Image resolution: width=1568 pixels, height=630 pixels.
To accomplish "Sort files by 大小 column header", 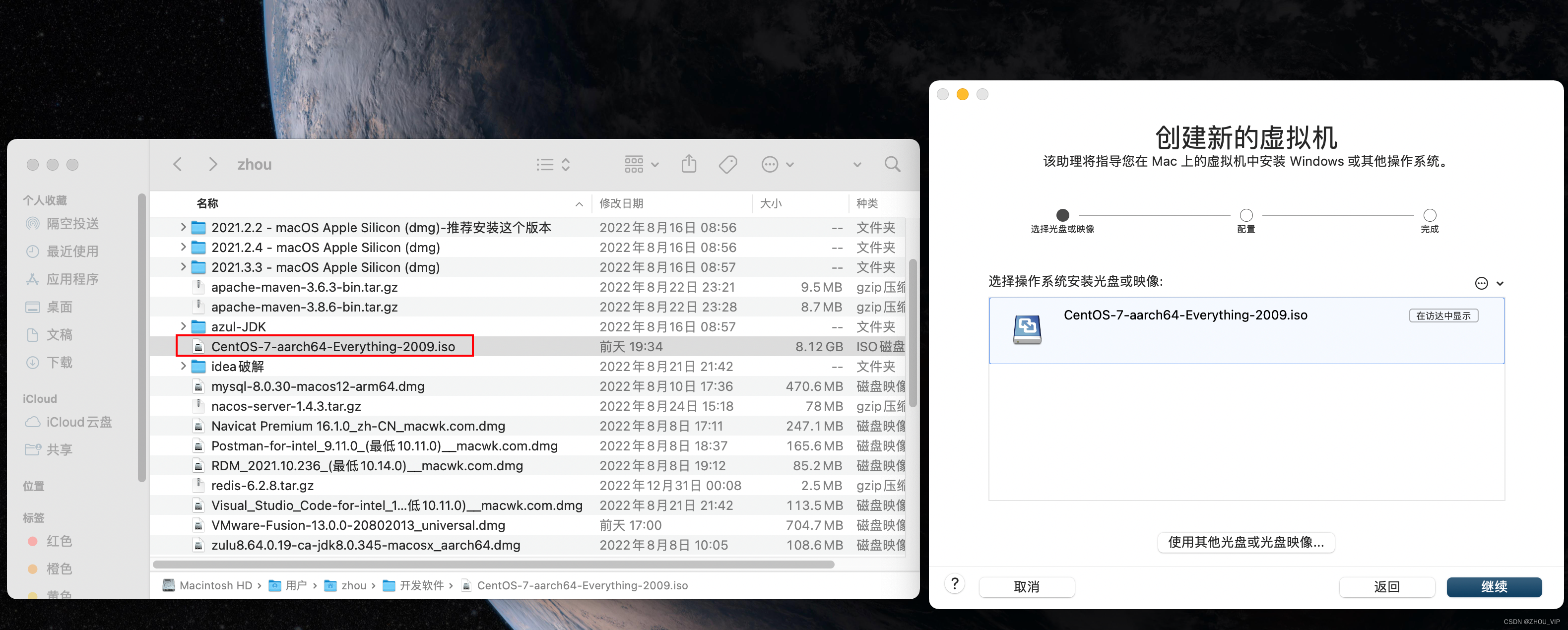I will pyautogui.click(x=771, y=203).
